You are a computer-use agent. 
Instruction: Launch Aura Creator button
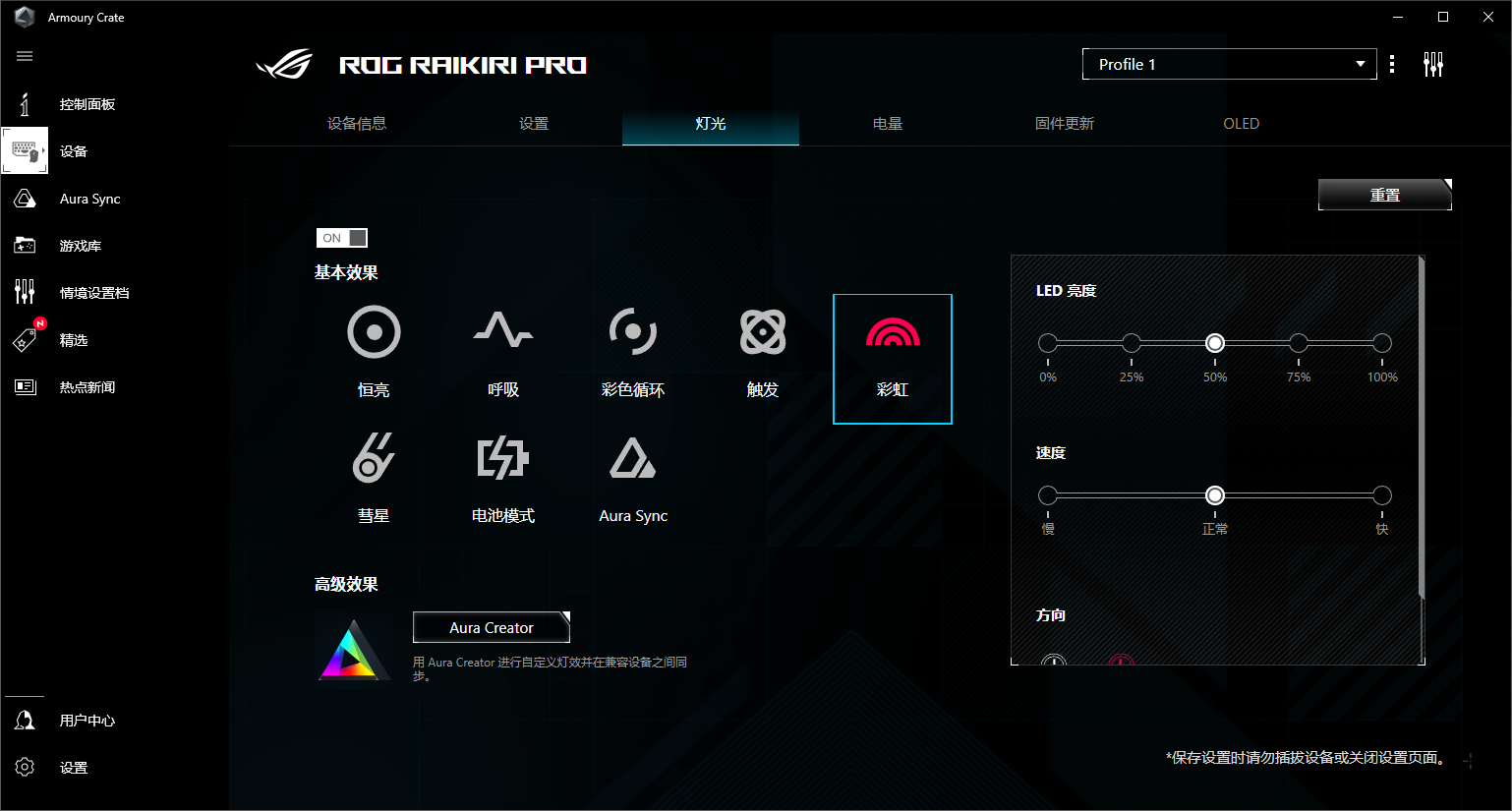tap(491, 627)
